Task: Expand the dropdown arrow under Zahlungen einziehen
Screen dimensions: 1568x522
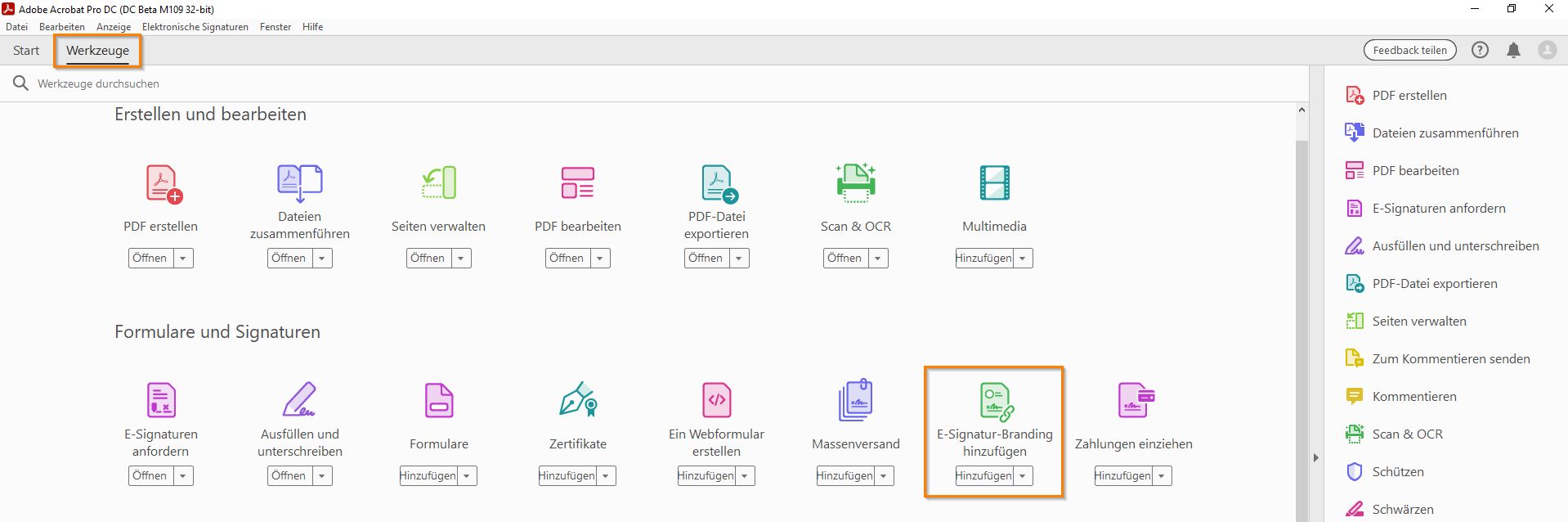Action: coord(1162,476)
